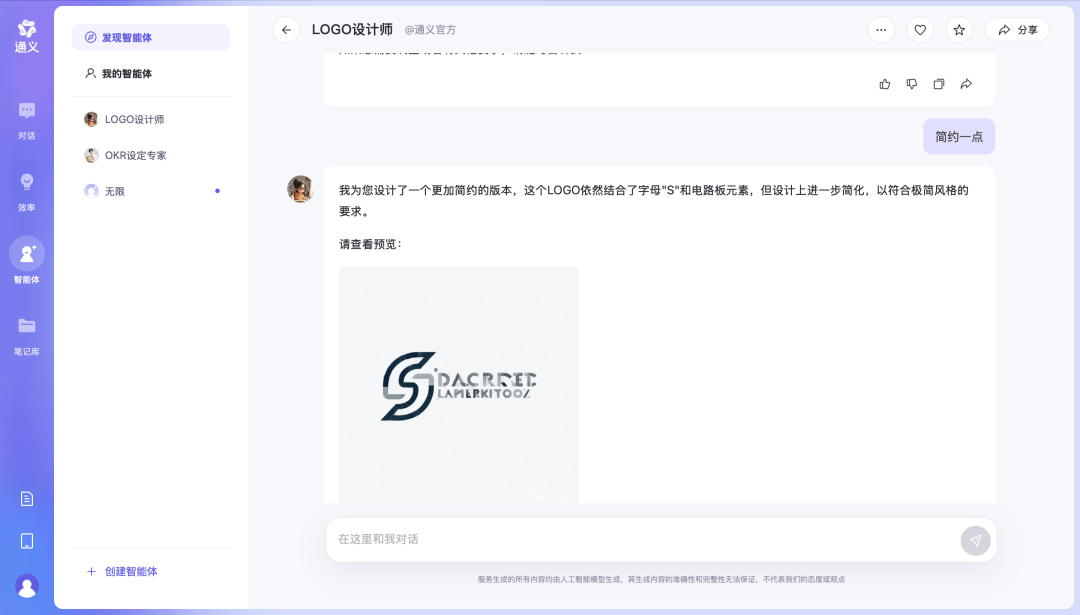Open the LOGO preview image
This screenshot has width=1080, height=615.
click(459, 385)
